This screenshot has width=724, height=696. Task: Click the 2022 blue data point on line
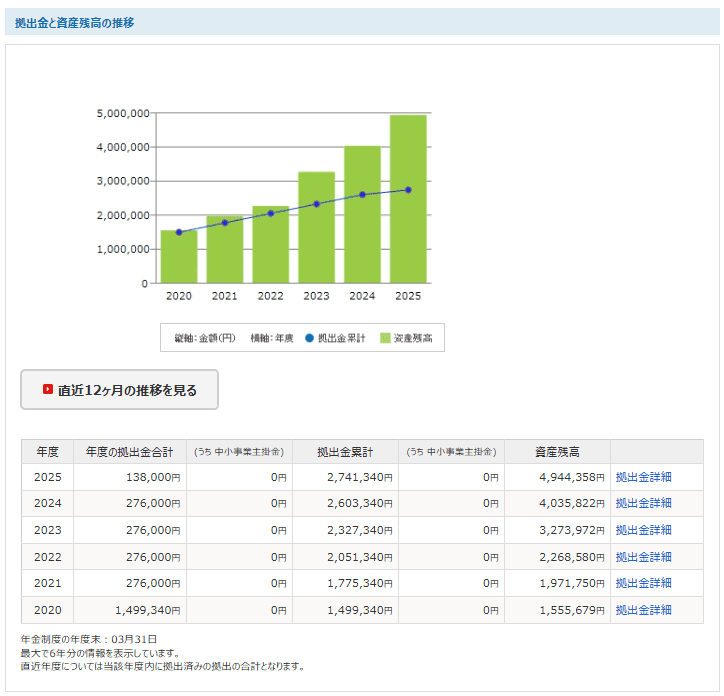270,213
